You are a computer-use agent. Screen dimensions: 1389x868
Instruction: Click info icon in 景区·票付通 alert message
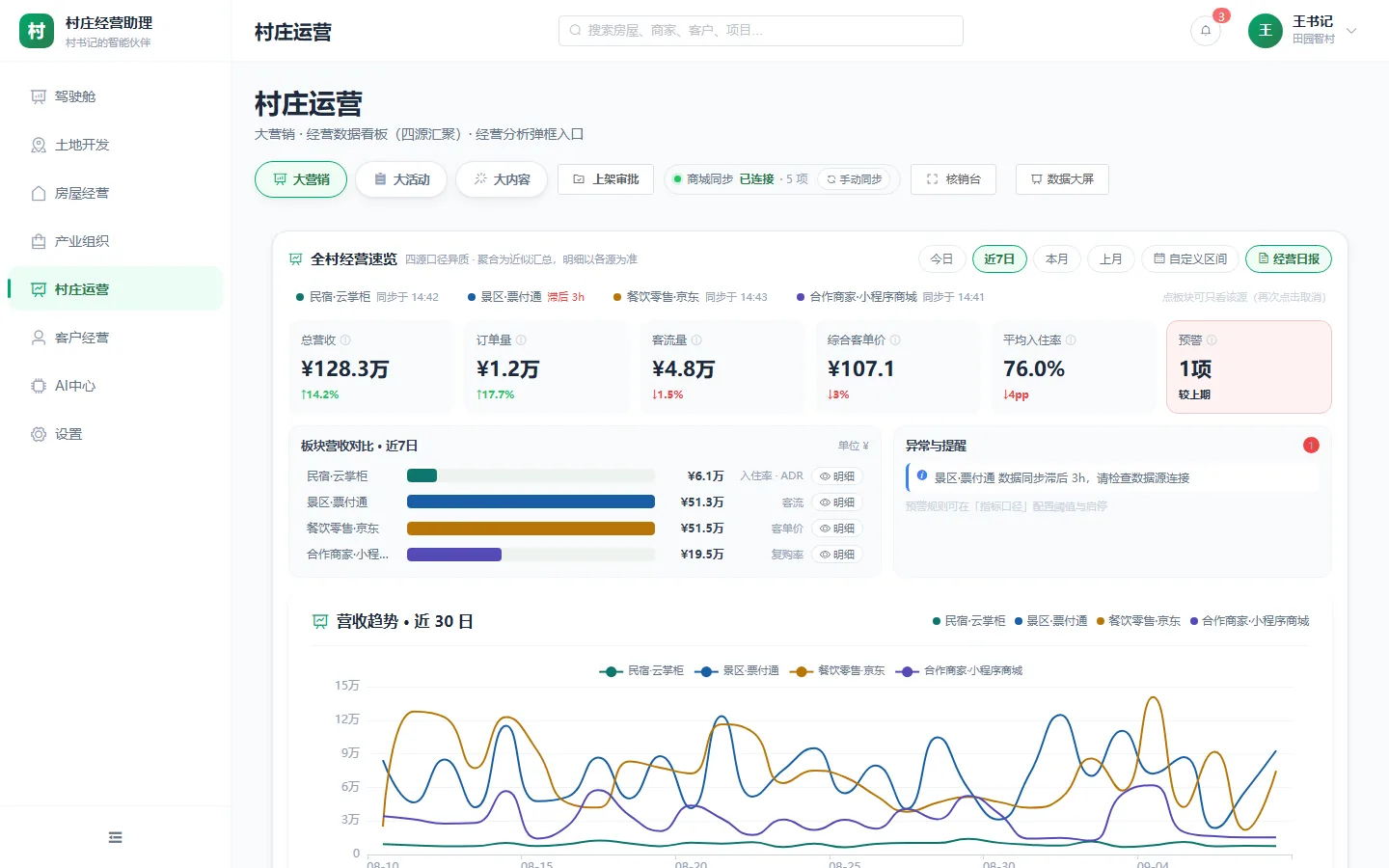[922, 475]
